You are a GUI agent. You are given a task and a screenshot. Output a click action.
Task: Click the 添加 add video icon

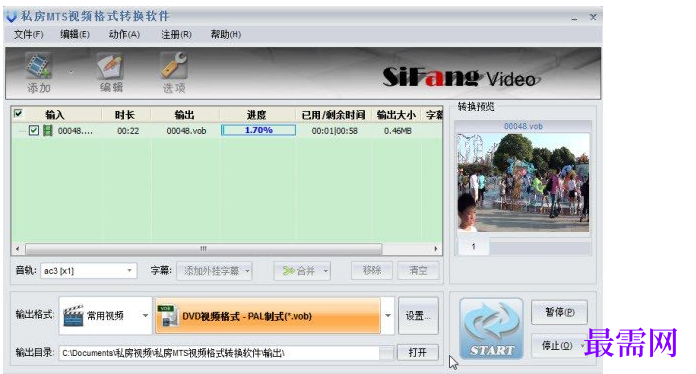coord(39,66)
